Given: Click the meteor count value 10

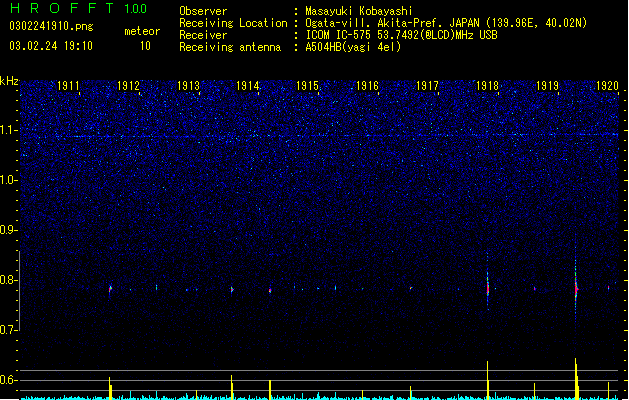Looking at the screenshot, I should [x=145, y=46].
